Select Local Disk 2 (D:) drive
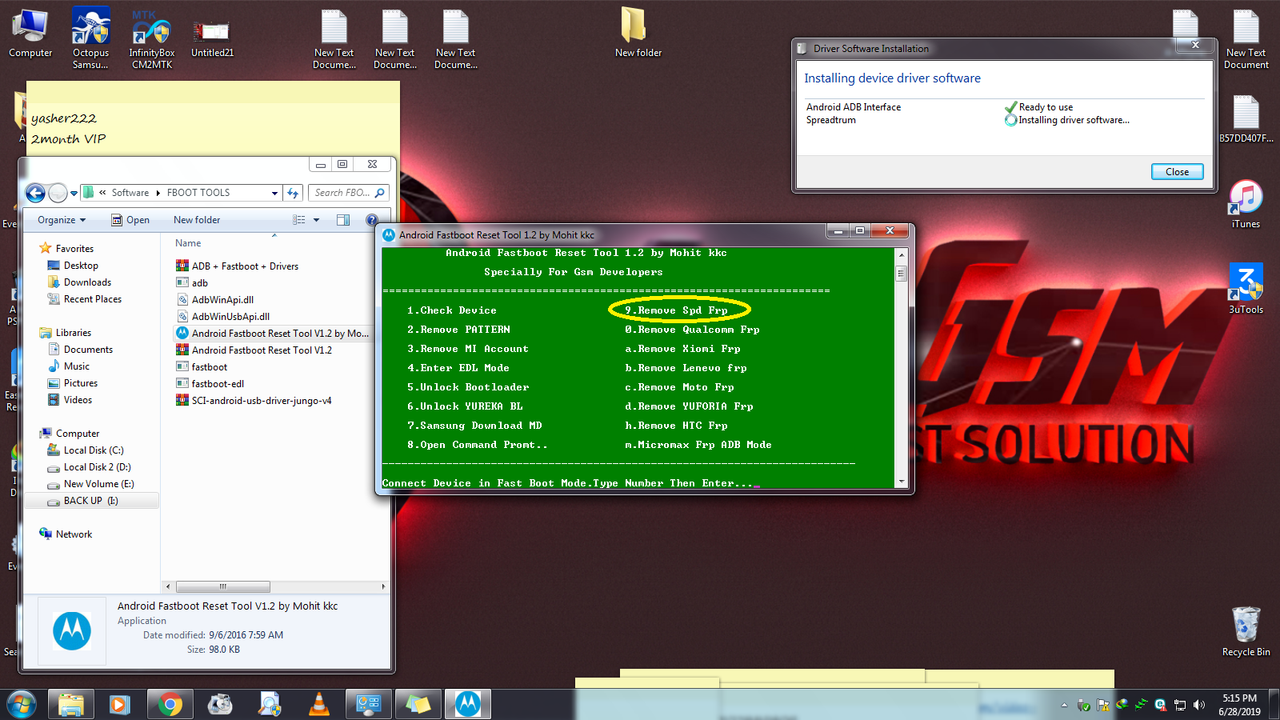 point(97,467)
